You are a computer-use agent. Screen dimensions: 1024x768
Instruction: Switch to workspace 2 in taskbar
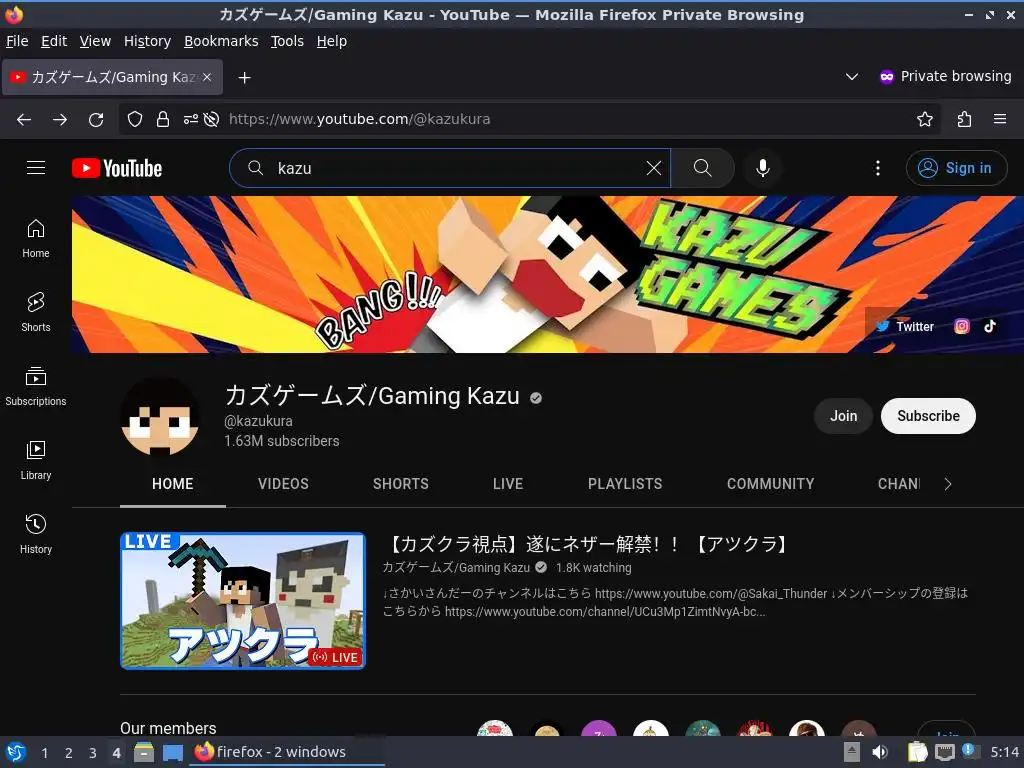pos(69,753)
